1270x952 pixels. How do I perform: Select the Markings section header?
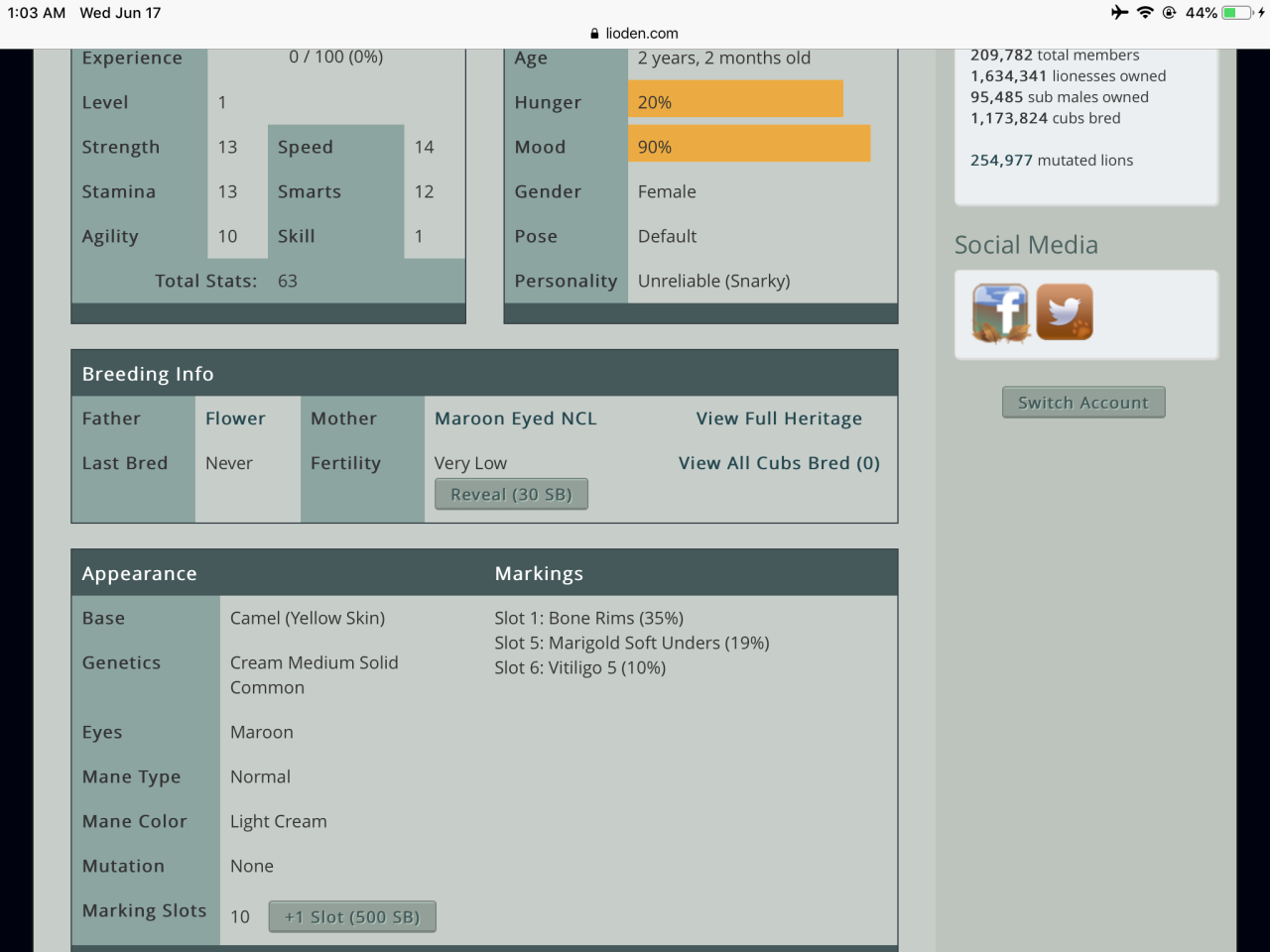[x=539, y=574]
